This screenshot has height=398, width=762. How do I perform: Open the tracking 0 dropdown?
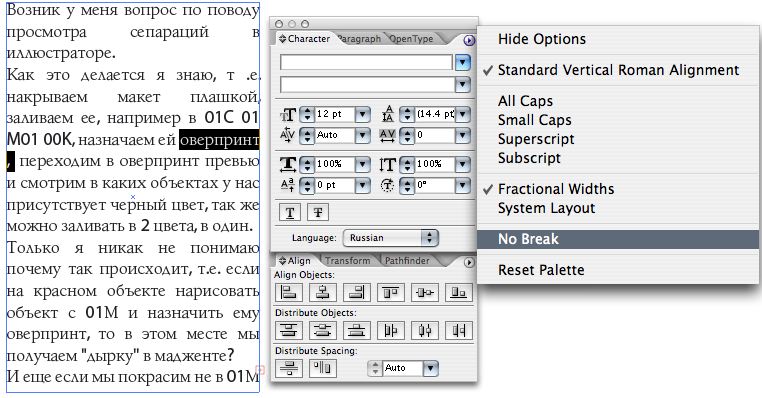pos(463,135)
